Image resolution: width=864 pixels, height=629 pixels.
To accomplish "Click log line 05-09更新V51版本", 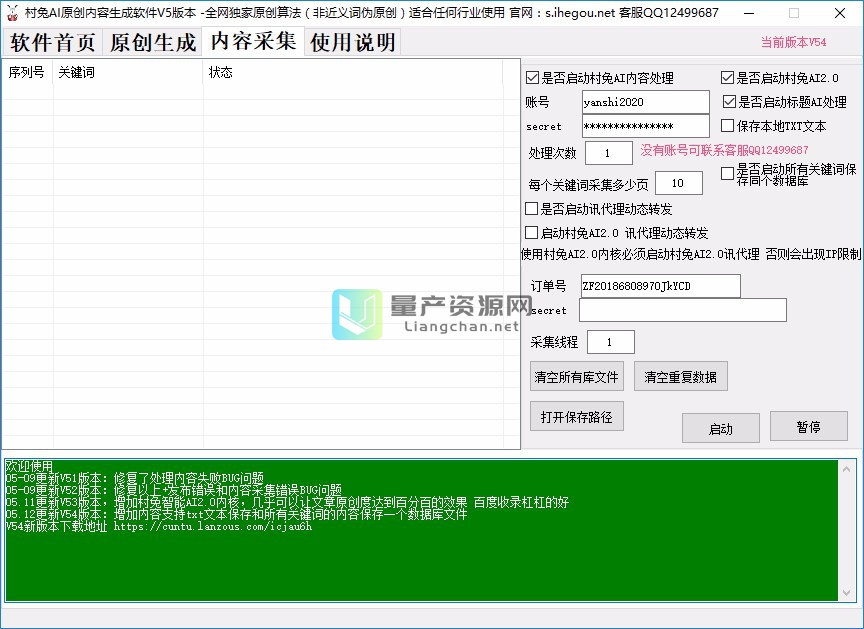I will click(x=134, y=478).
